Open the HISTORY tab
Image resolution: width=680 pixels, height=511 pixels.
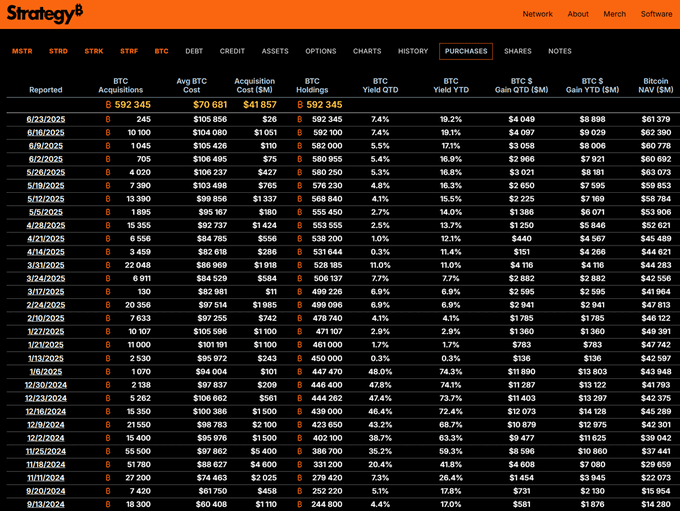click(x=413, y=51)
